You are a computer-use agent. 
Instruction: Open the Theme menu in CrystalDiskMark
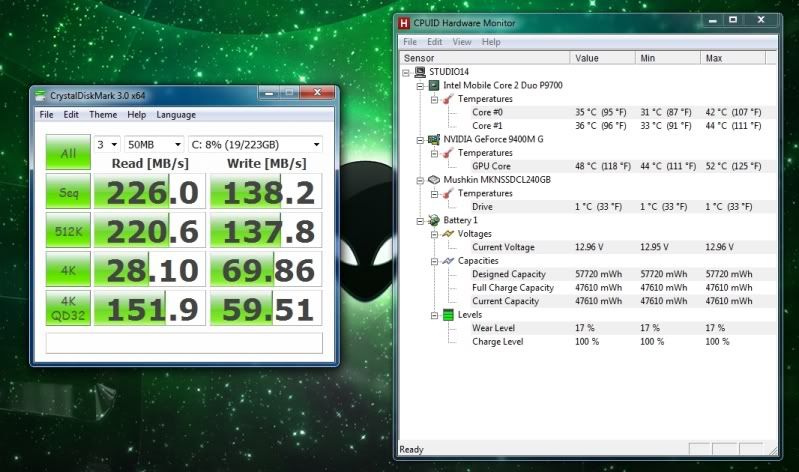tap(103, 115)
